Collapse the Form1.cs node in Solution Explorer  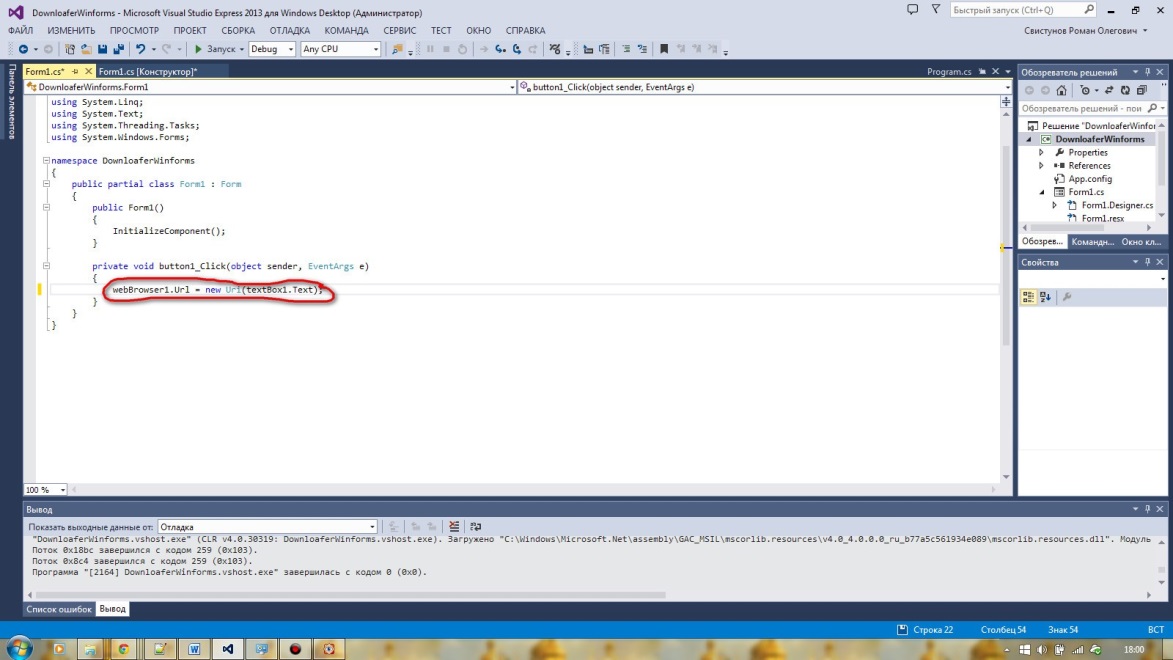pos(1041,192)
